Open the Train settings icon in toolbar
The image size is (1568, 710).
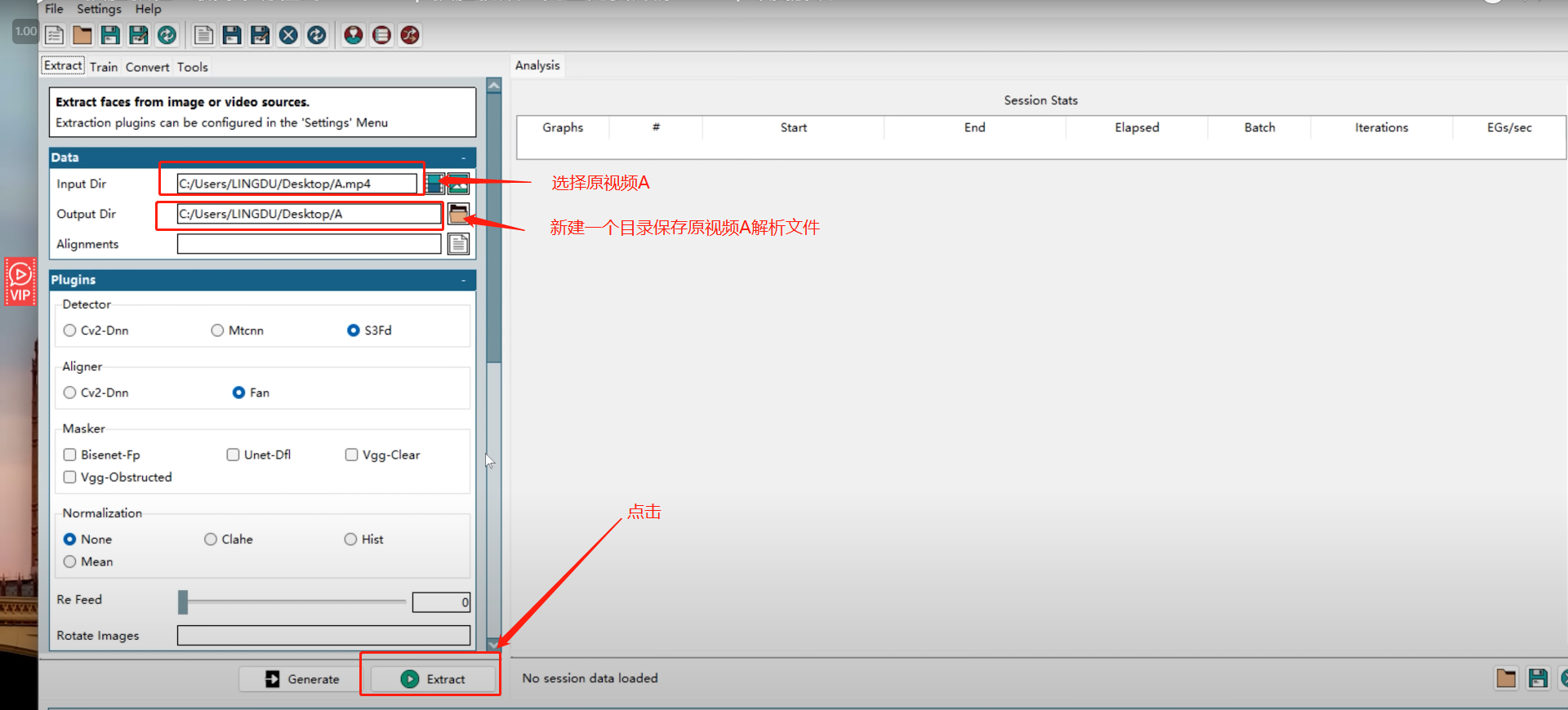point(381,35)
